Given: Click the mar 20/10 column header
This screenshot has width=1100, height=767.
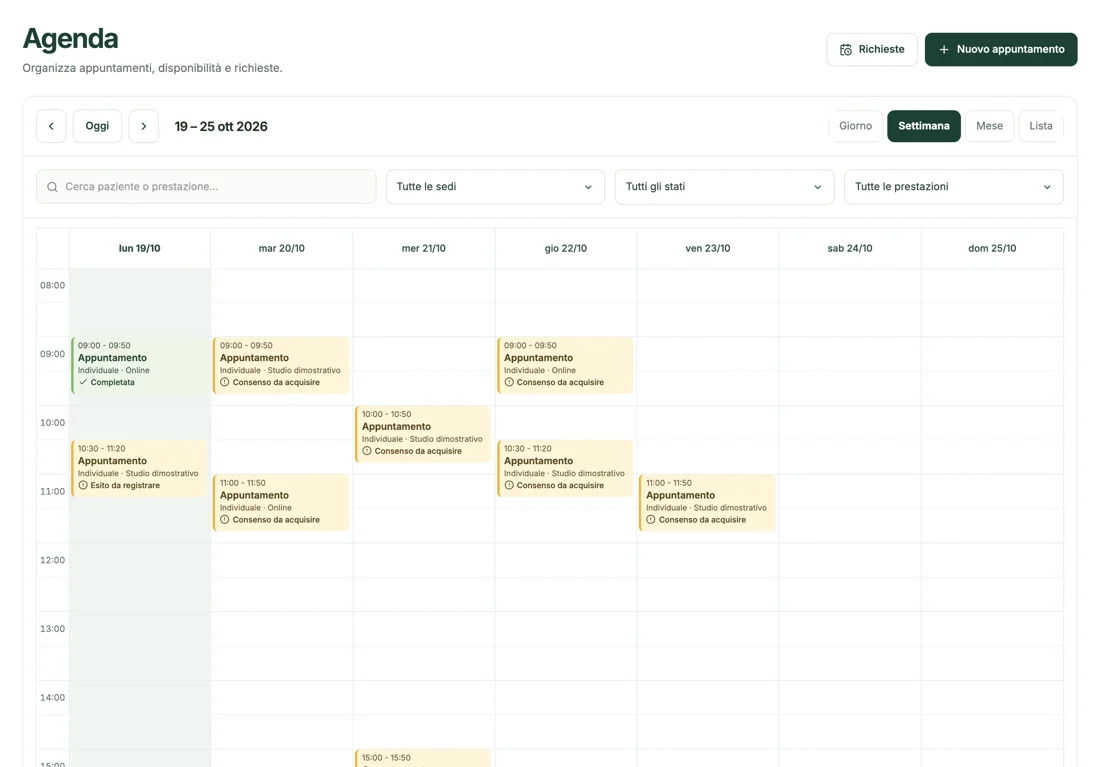Looking at the screenshot, I should click(281, 248).
